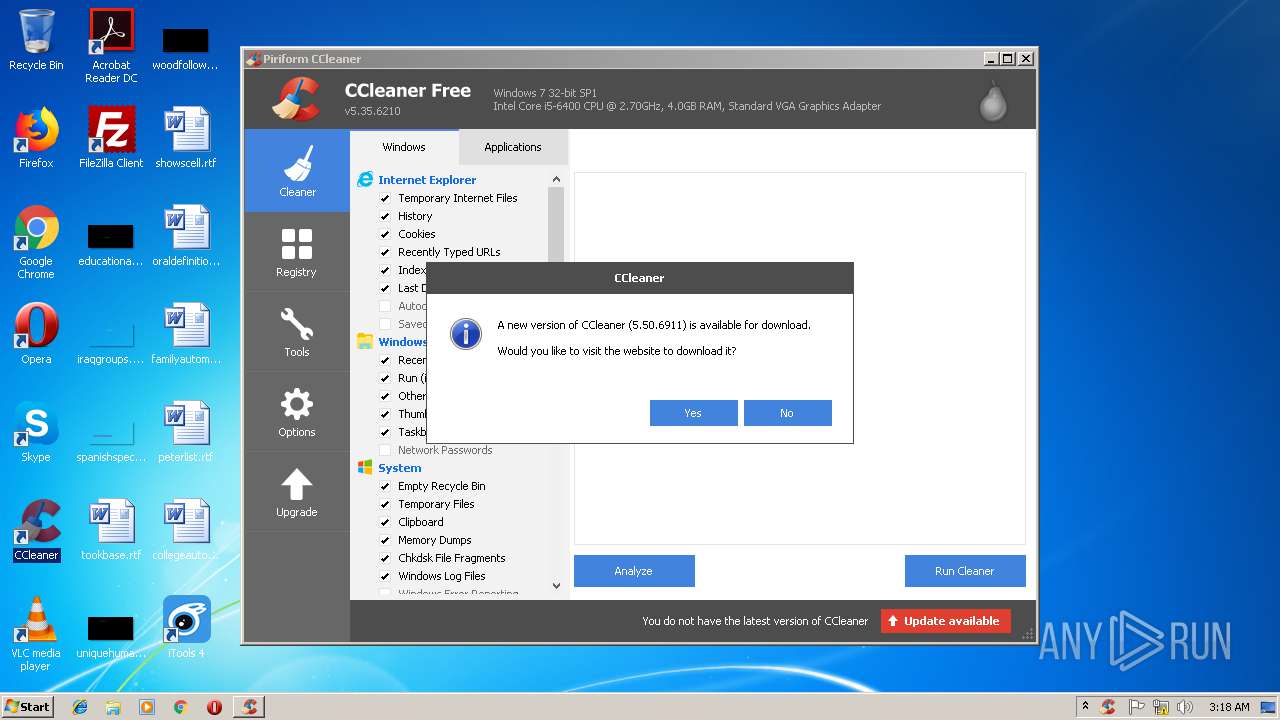Screen dimensions: 1280x720
Task: Click volume icon in system tray
Action: (1184, 707)
